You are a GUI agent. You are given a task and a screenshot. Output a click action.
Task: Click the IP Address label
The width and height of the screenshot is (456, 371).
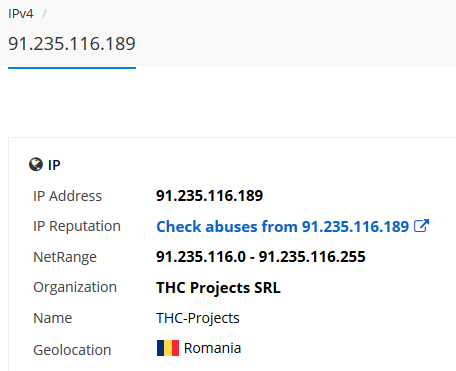pyautogui.click(x=67, y=196)
